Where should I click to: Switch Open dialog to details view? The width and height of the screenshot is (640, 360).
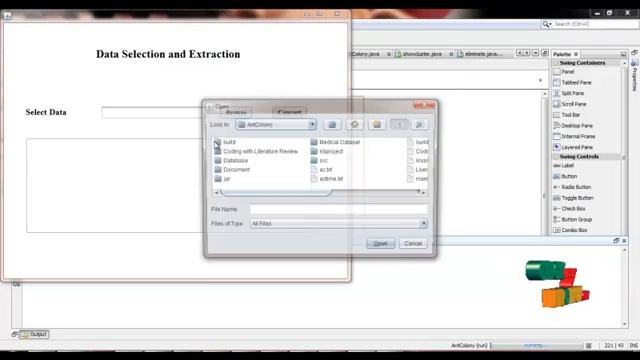[419, 124]
